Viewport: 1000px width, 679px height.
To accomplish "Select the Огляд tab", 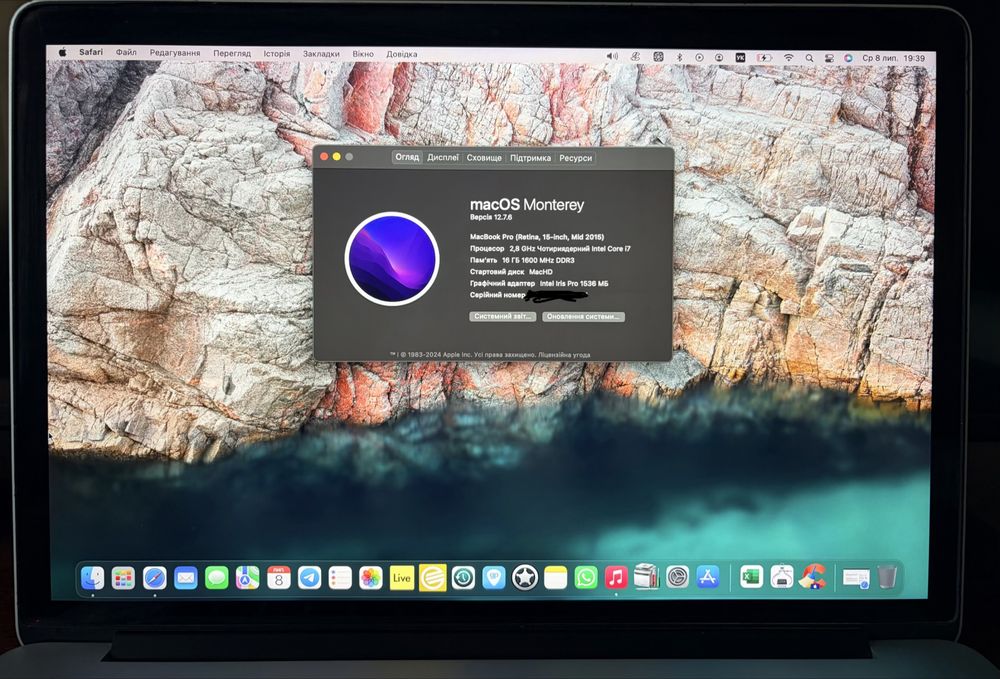I will (x=407, y=157).
